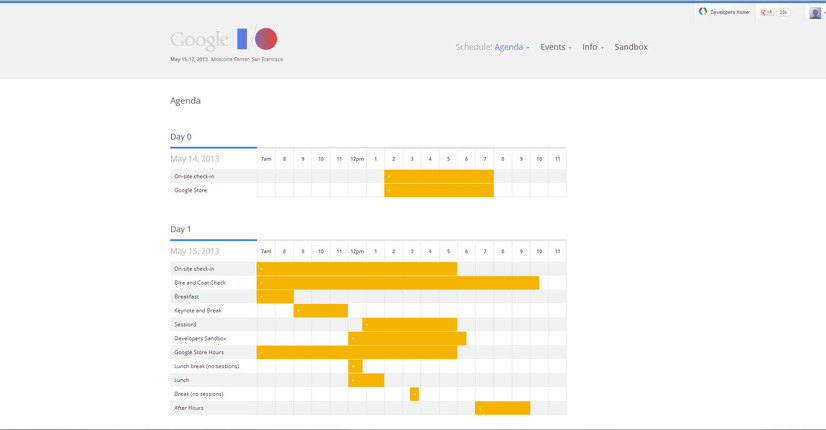Click Day 1 On-site check-in bar
826x430 pixels.
tap(357, 269)
